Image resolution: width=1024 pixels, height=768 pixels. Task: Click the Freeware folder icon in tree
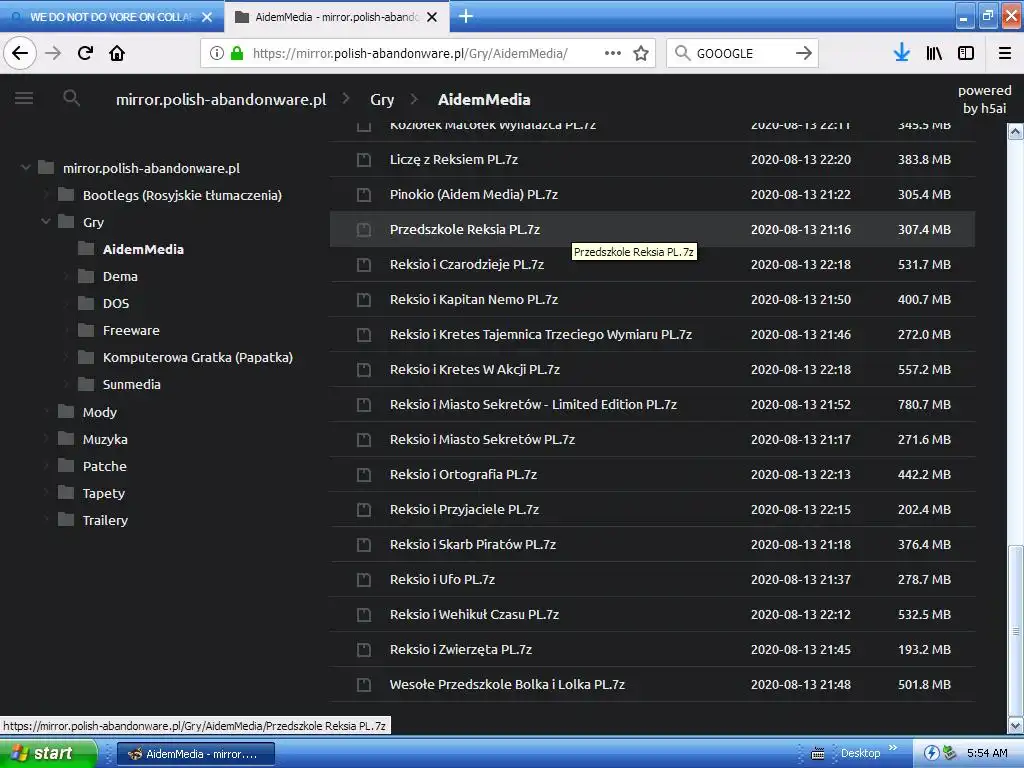tap(86, 330)
